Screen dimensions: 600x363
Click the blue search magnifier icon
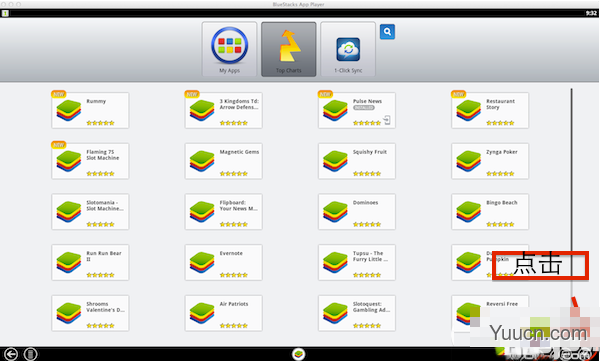(387, 32)
